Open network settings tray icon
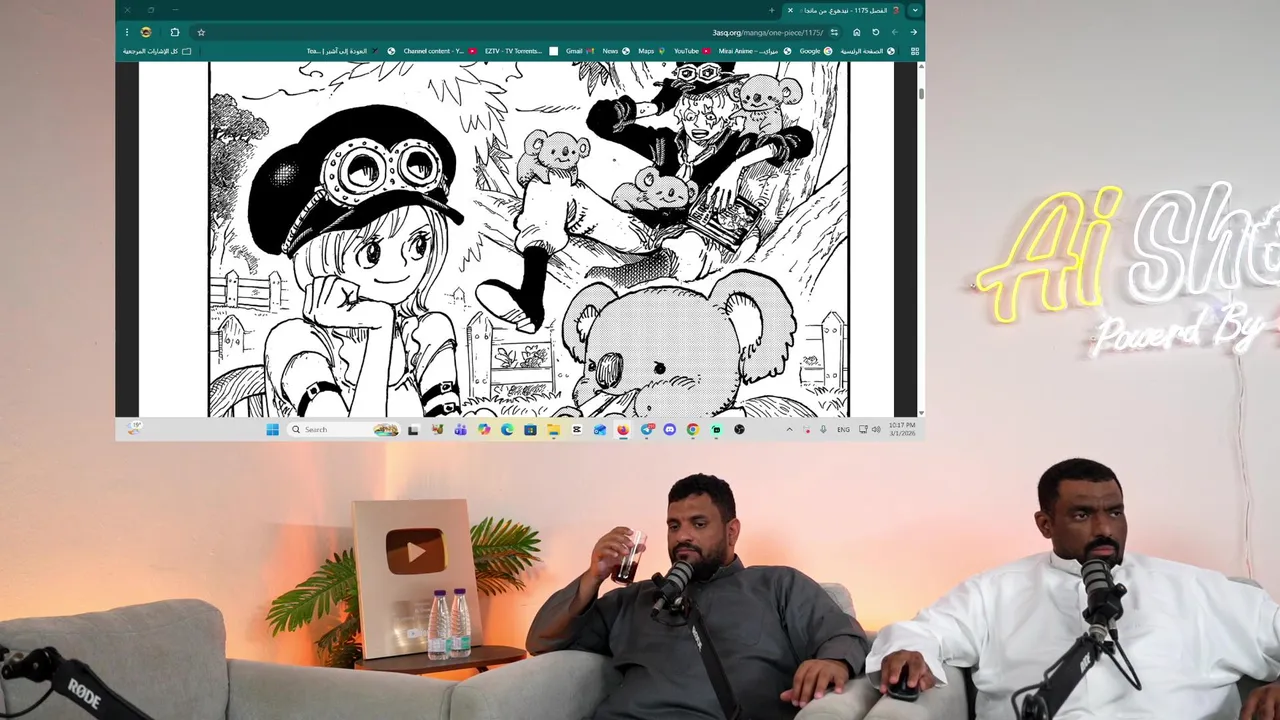 pos(864,429)
